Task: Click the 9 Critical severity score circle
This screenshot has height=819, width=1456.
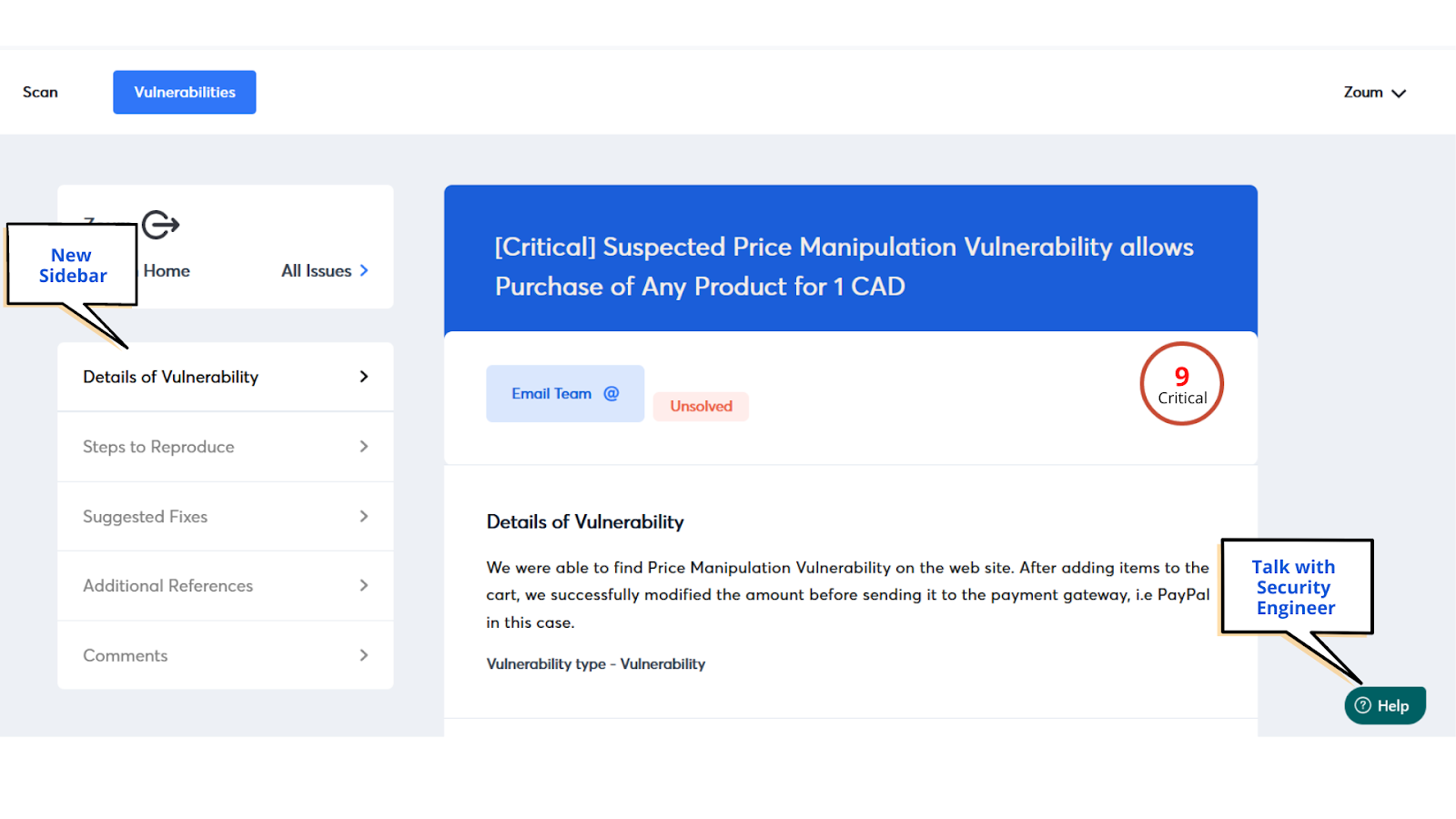Action: 1181,384
